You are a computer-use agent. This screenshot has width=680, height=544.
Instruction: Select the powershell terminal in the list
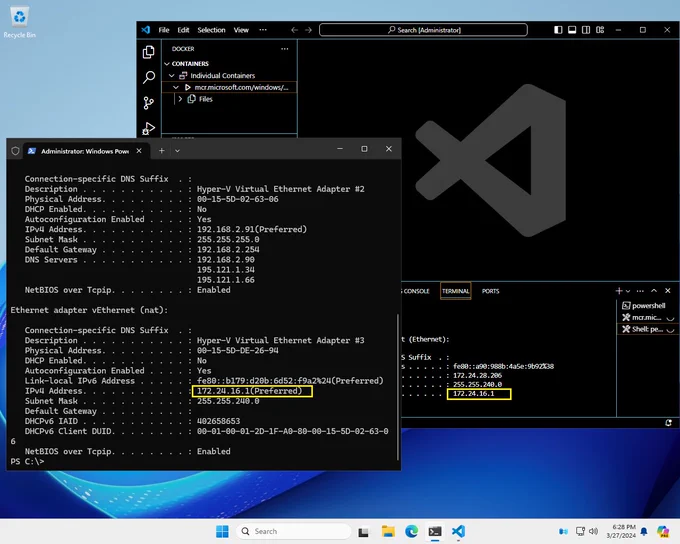click(x=648, y=305)
